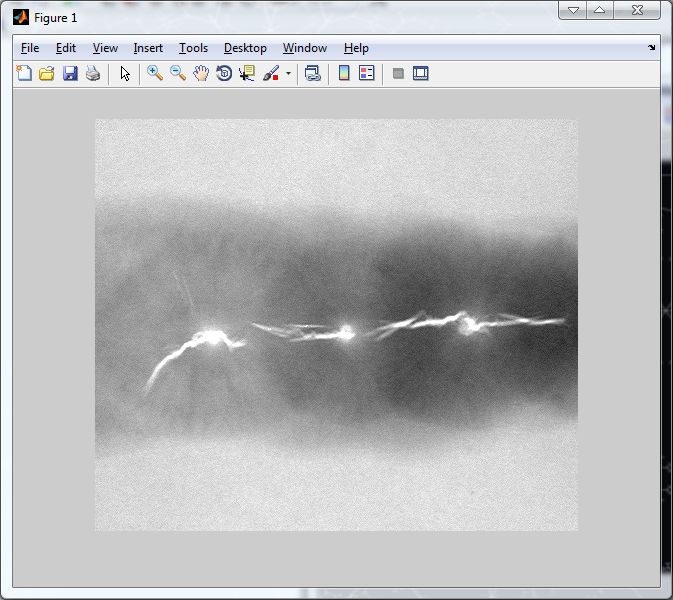The image size is (673, 600).
Task: Choose the Data Cursor tool
Action: [x=247, y=73]
